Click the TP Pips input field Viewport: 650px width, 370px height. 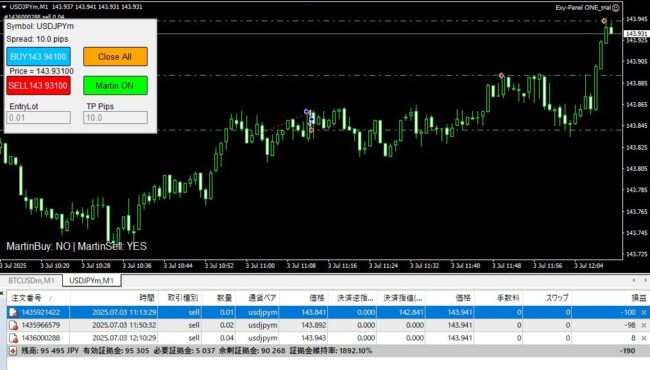click(x=115, y=118)
